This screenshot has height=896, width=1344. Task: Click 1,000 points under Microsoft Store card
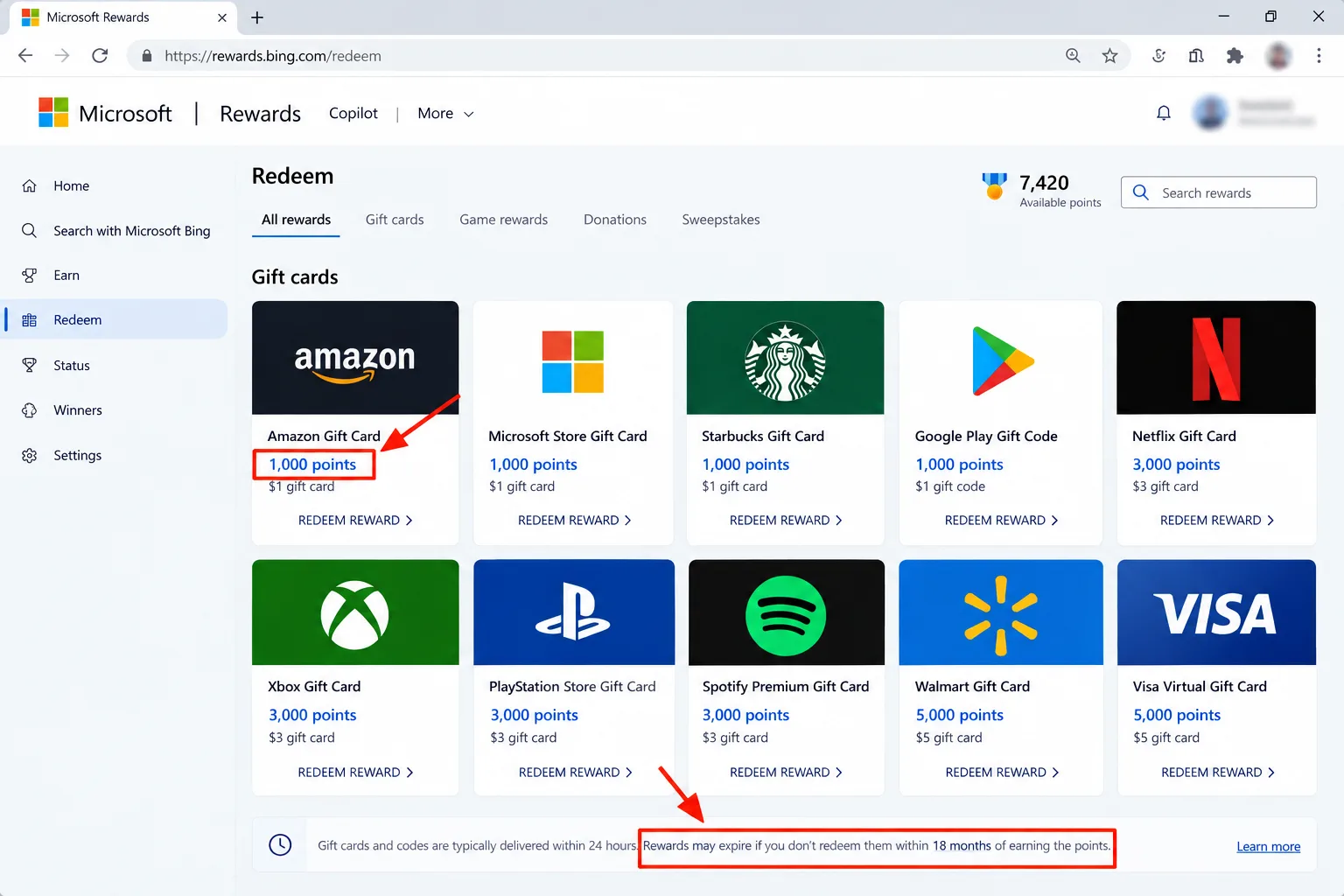[533, 465]
